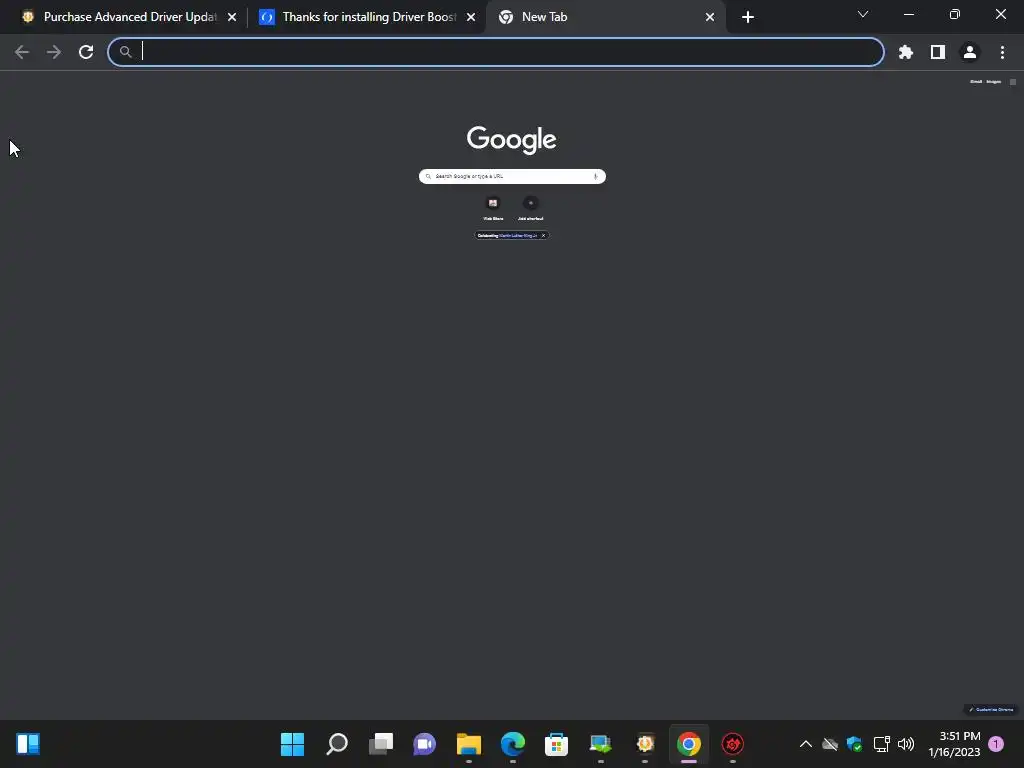Open the network status tray icon
Screen dimensions: 1024x768
click(x=881, y=744)
